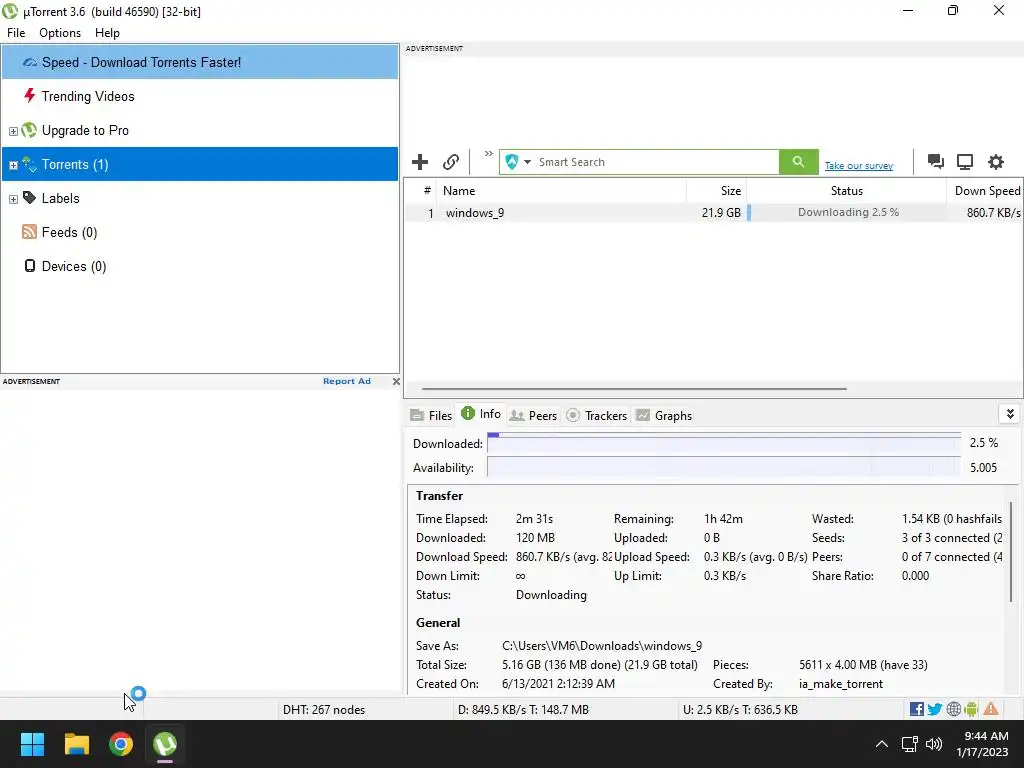Click the remote monitor toolbar icon
The height and width of the screenshot is (768, 1024).
(965, 162)
